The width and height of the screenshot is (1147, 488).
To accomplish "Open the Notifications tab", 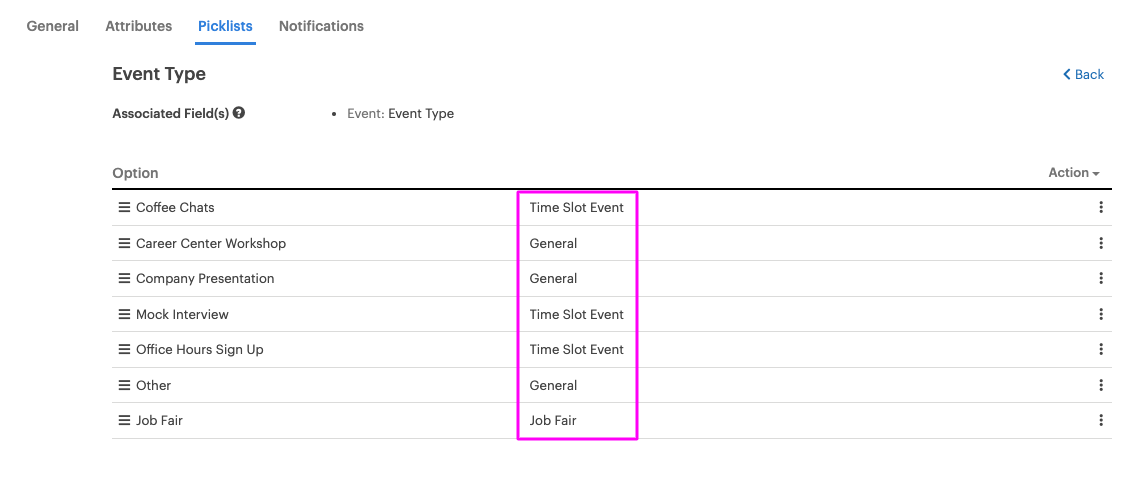I will click(321, 26).
